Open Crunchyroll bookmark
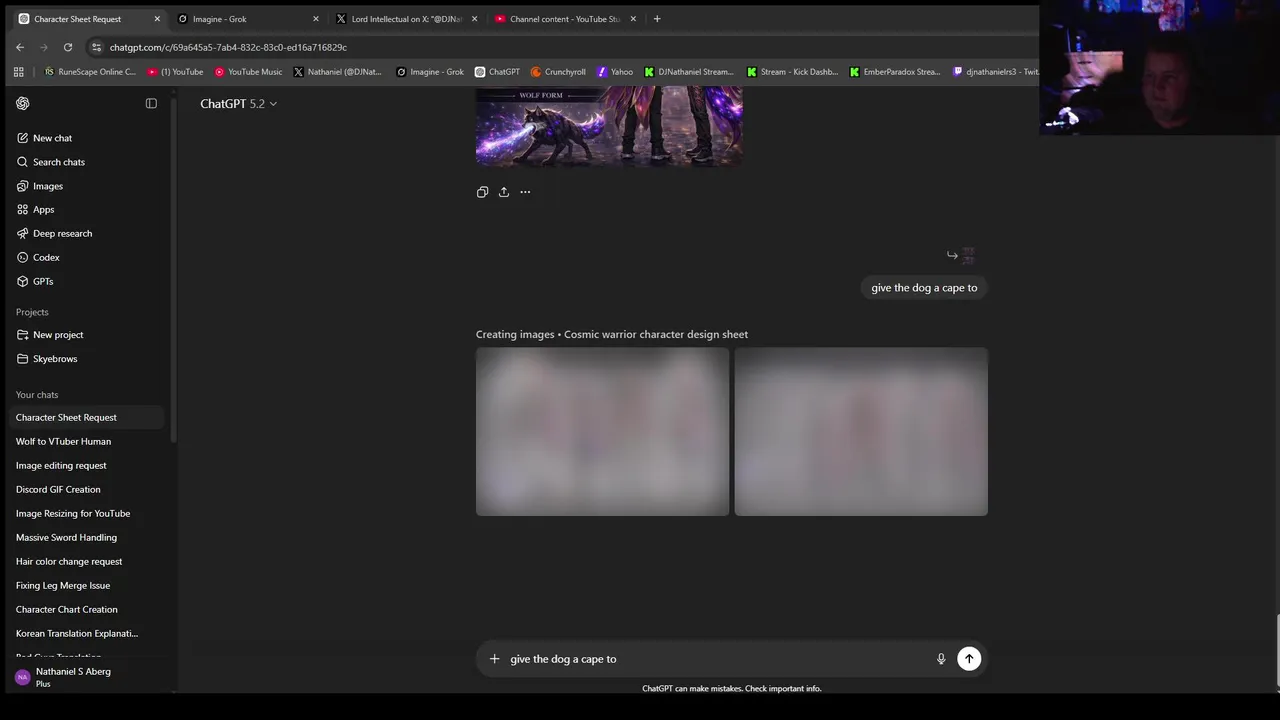Image resolution: width=1280 pixels, height=720 pixels. click(559, 72)
